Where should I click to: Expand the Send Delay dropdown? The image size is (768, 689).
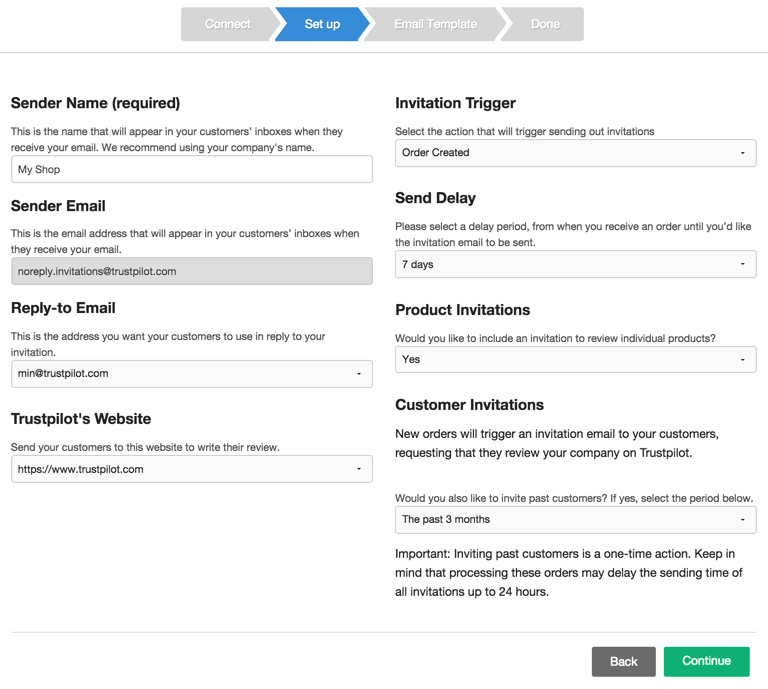coord(575,265)
